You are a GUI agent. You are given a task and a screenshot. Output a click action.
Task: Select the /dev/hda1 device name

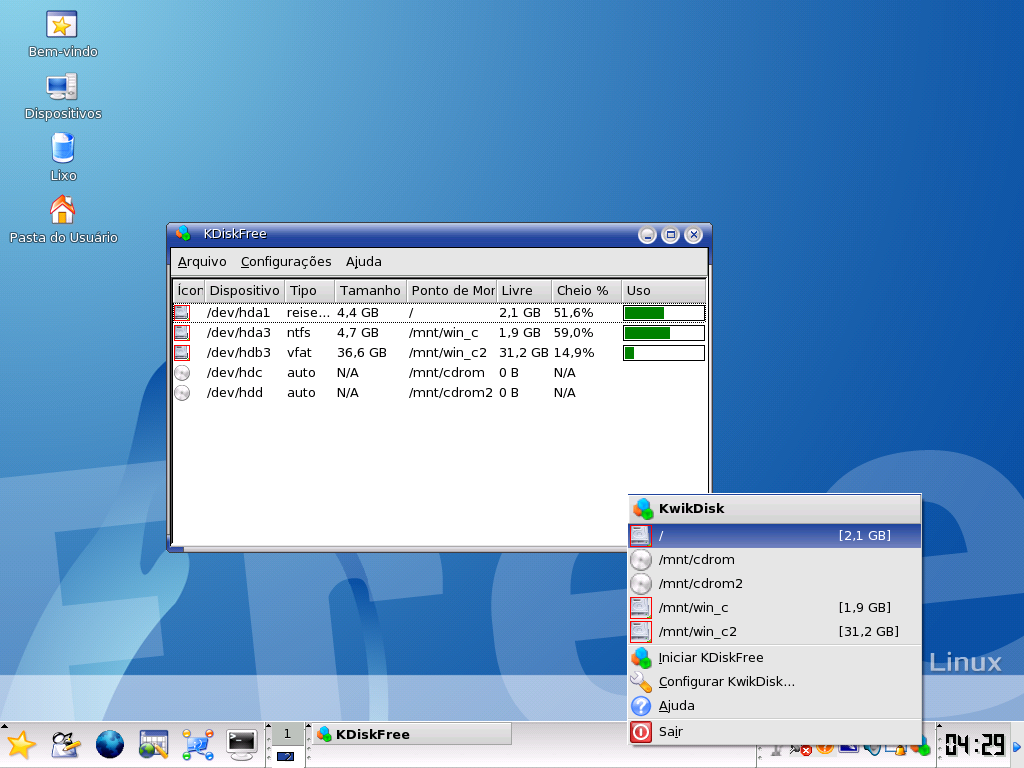pos(238,313)
